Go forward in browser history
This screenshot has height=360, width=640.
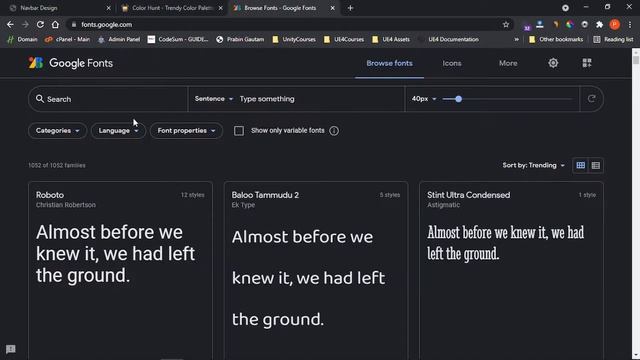tap(25, 24)
